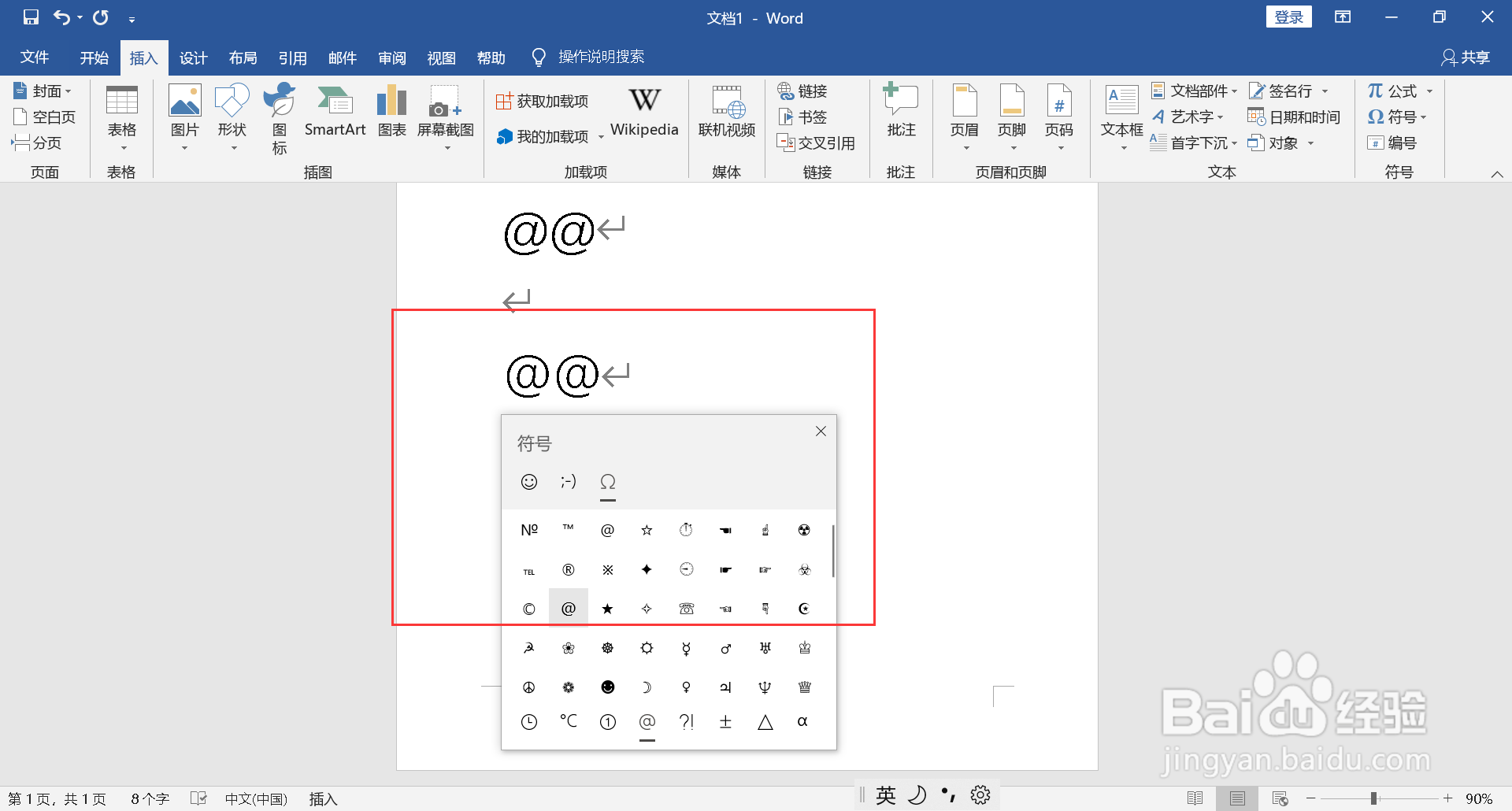Image resolution: width=1512 pixels, height=811 pixels.
Task: Insert 日期和时间 date and time
Action: pyautogui.click(x=1294, y=117)
